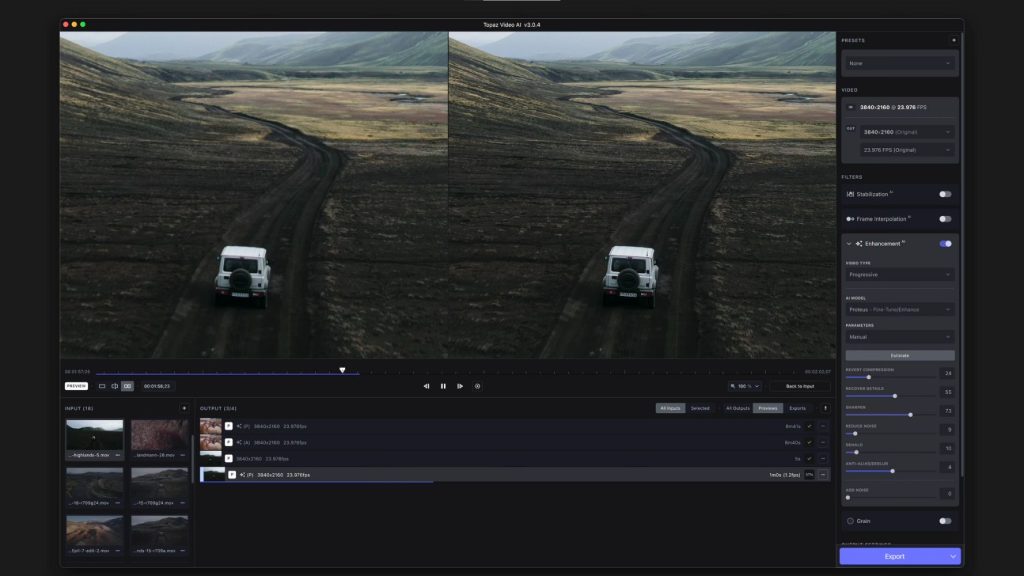Select the Previews filter tab

pos(768,408)
